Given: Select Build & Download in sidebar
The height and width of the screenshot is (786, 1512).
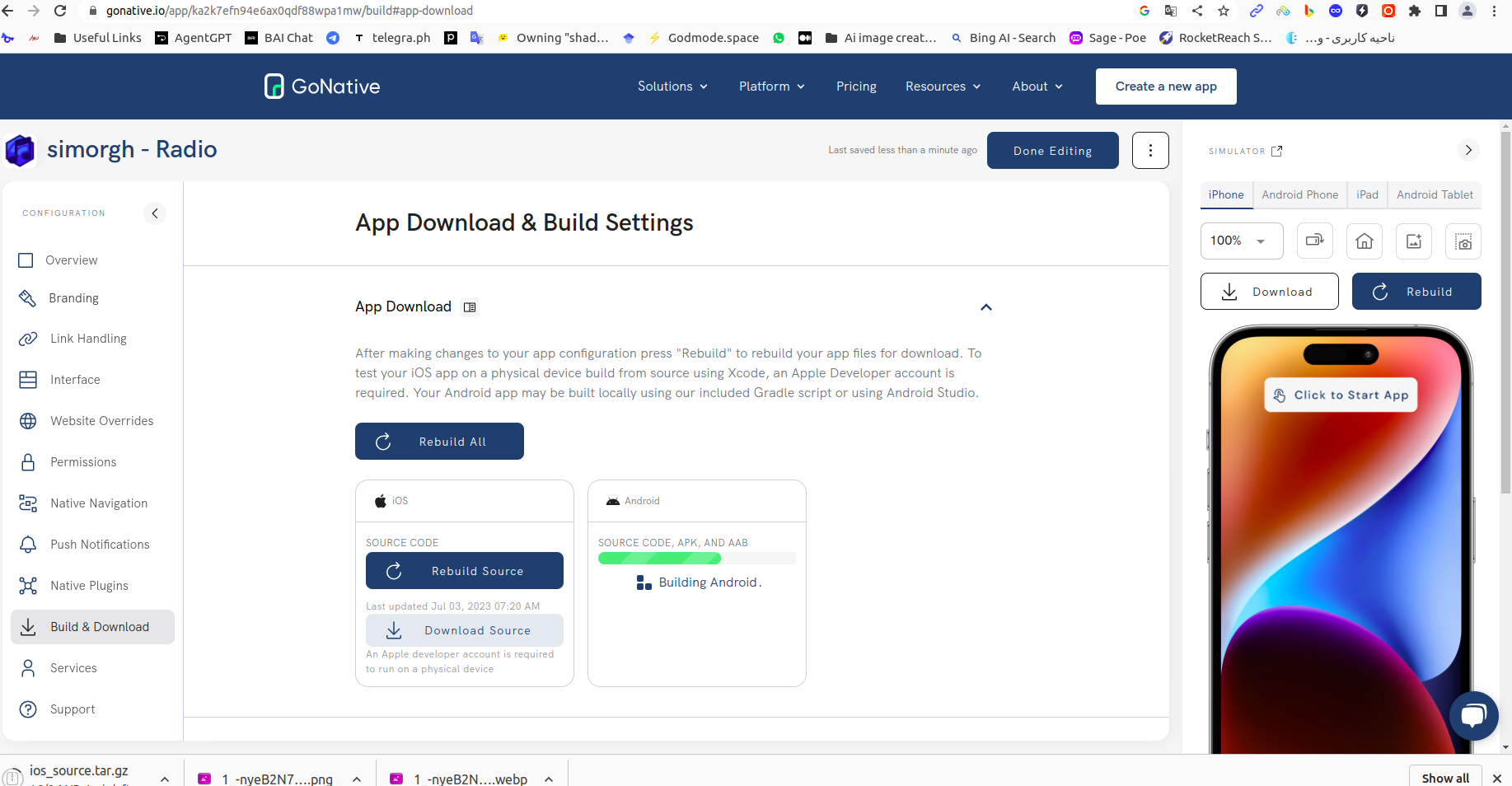Looking at the screenshot, I should point(92,627).
